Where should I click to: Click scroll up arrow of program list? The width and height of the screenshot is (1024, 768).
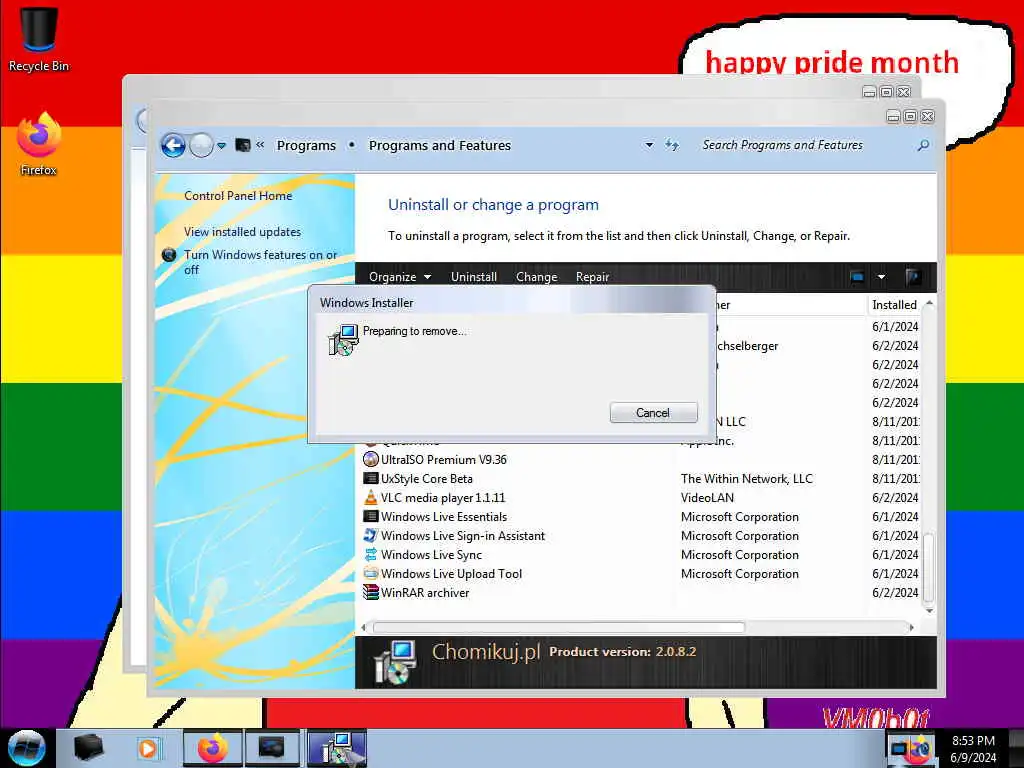929,304
